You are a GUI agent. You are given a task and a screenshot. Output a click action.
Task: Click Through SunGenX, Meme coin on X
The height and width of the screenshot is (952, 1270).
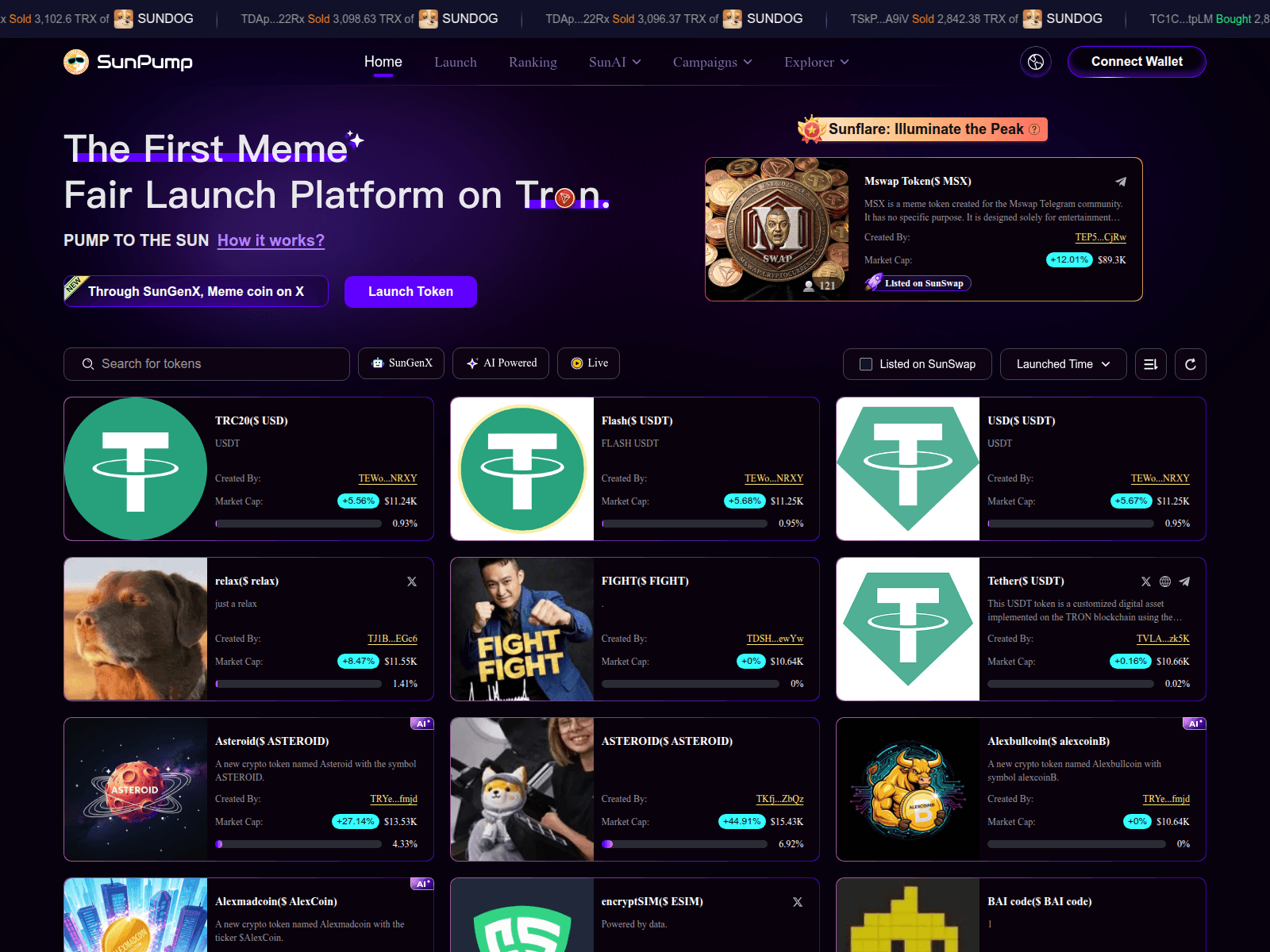(196, 291)
